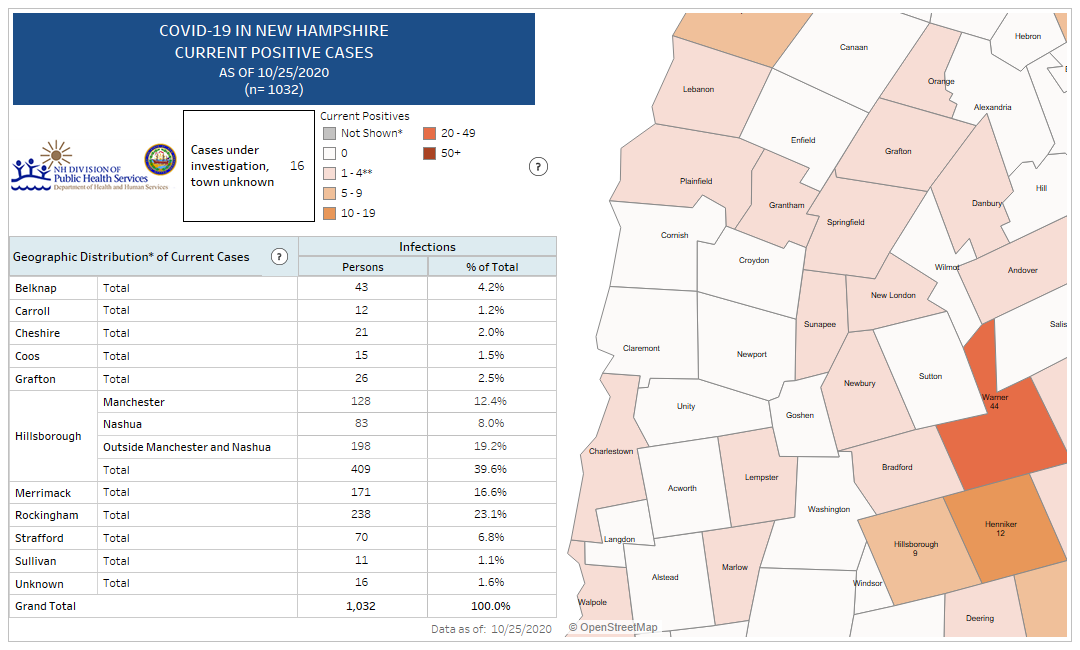Click the Rockingham county row label
This screenshot has height=650, width=1080.
[38, 515]
